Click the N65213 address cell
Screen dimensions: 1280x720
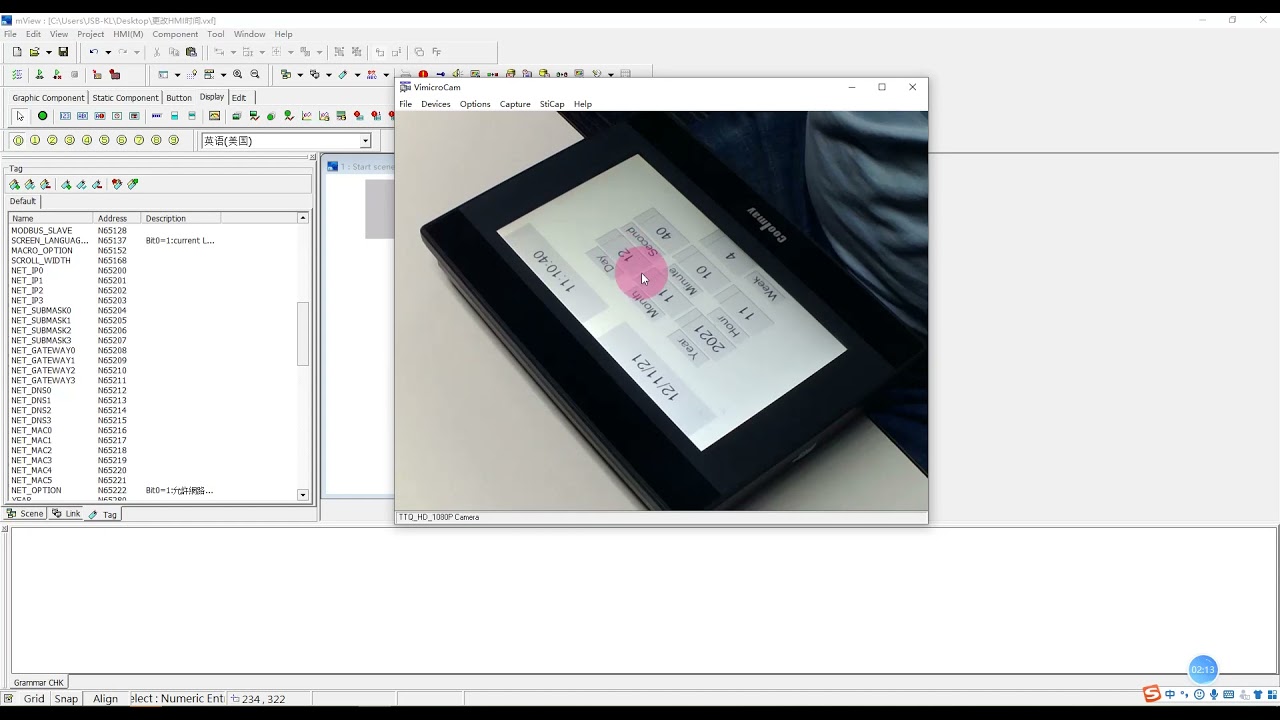(x=112, y=400)
